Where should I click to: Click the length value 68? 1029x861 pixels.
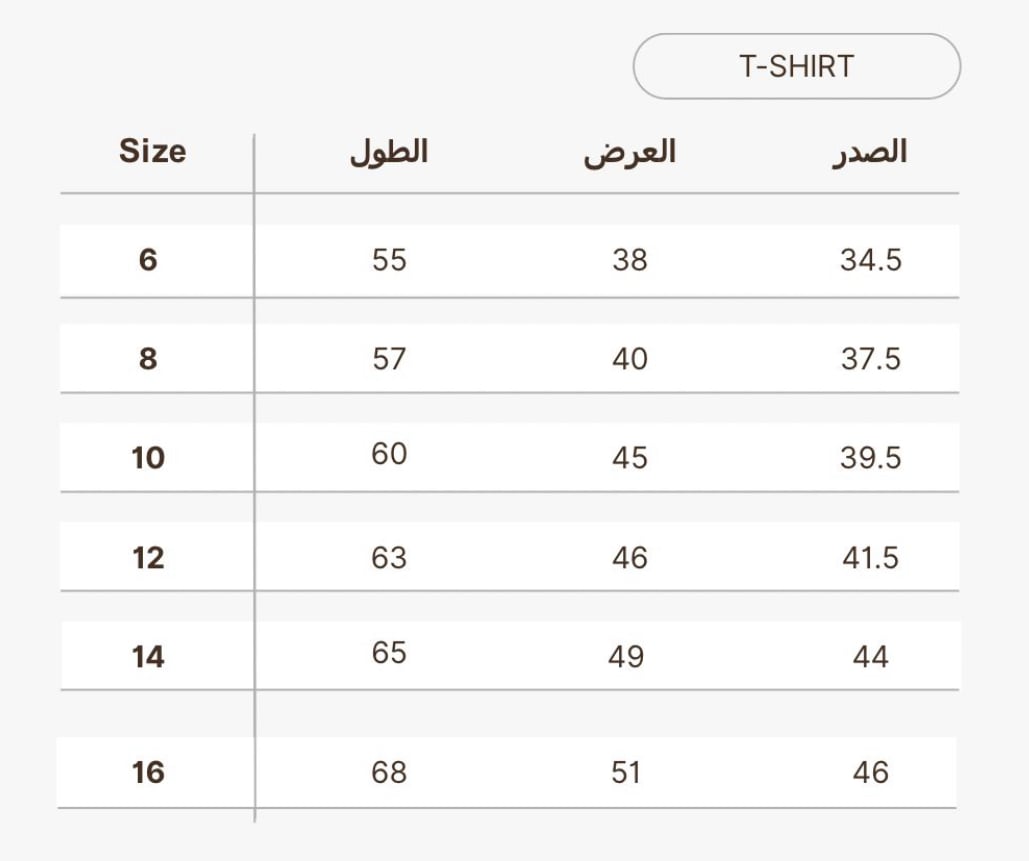pos(389,772)
